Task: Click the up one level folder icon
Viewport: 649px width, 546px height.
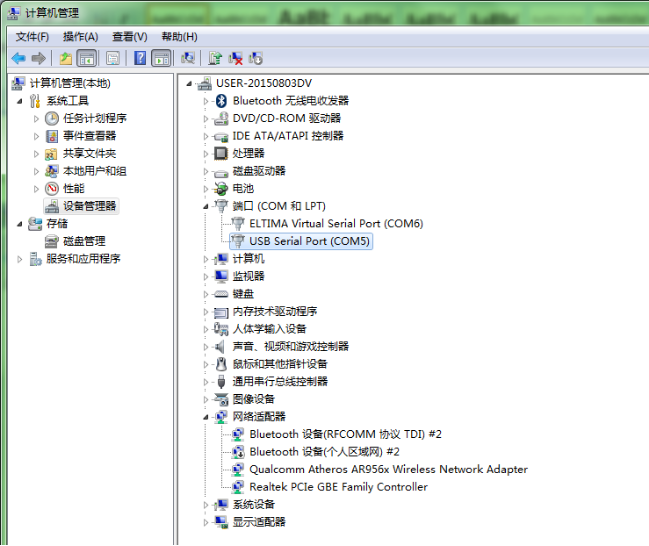Action: point(65,59)
